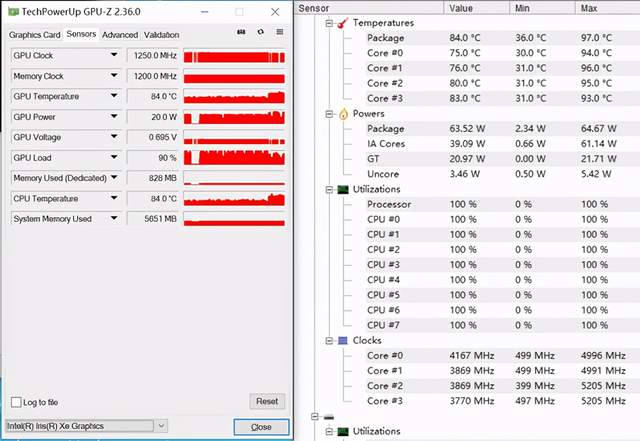Click the Reset button
This screenshot has width=640, height=441.
point(267,401)
